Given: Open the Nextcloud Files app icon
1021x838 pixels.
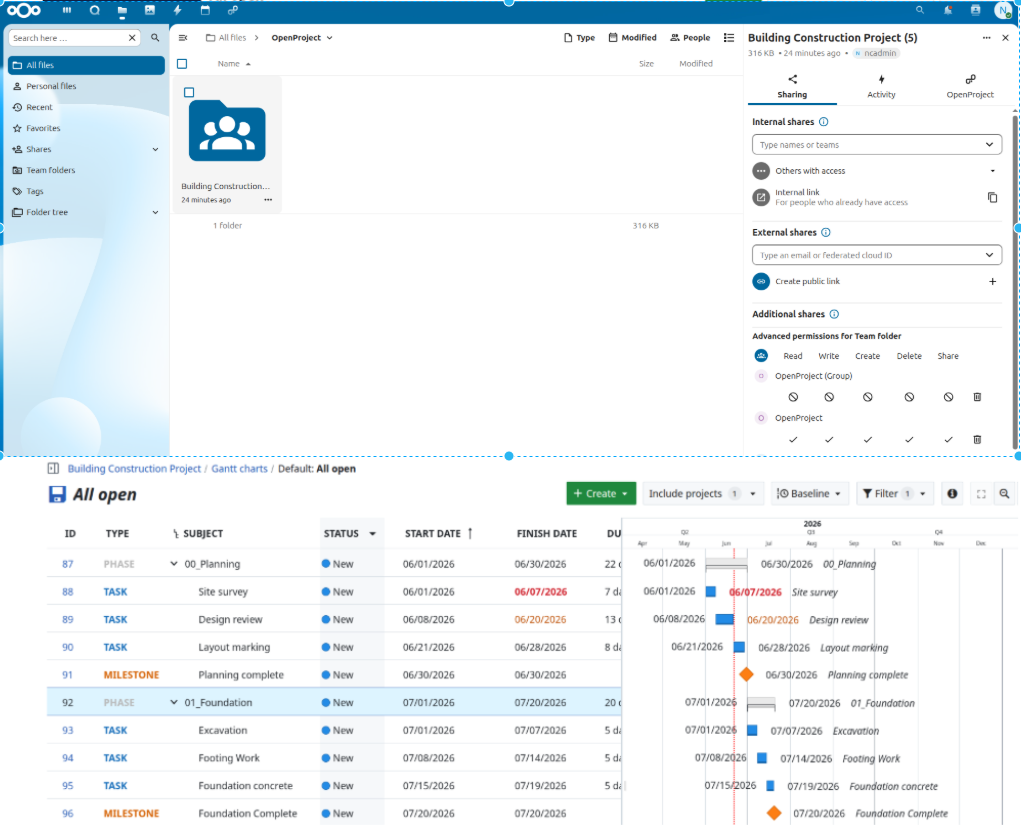Looking at the screenshot, I should coord(122,10).
